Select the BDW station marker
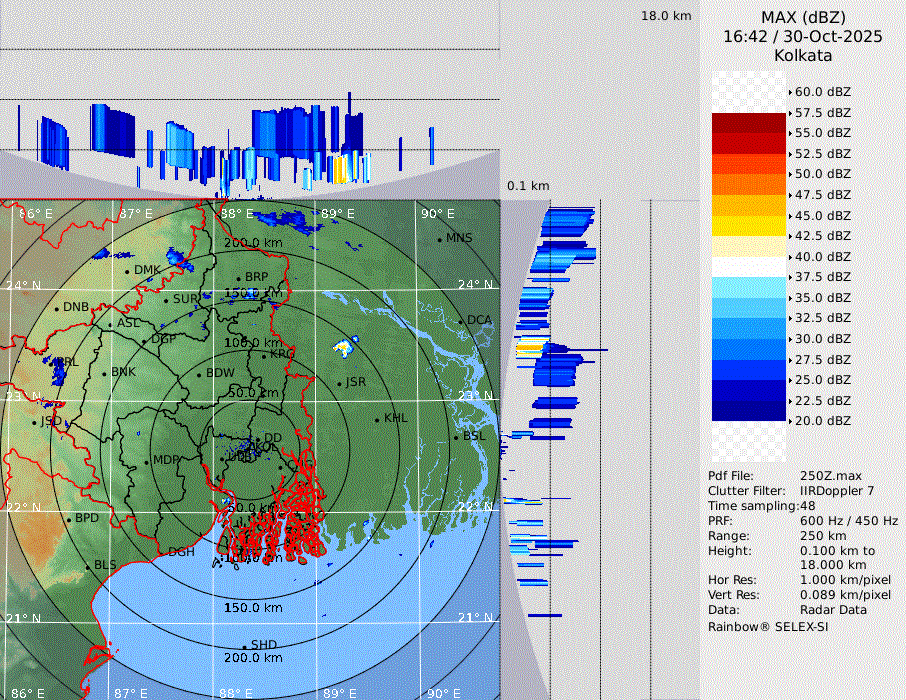Image resolution: width=906 pixels, height=700 pixels. click(200, 374)
